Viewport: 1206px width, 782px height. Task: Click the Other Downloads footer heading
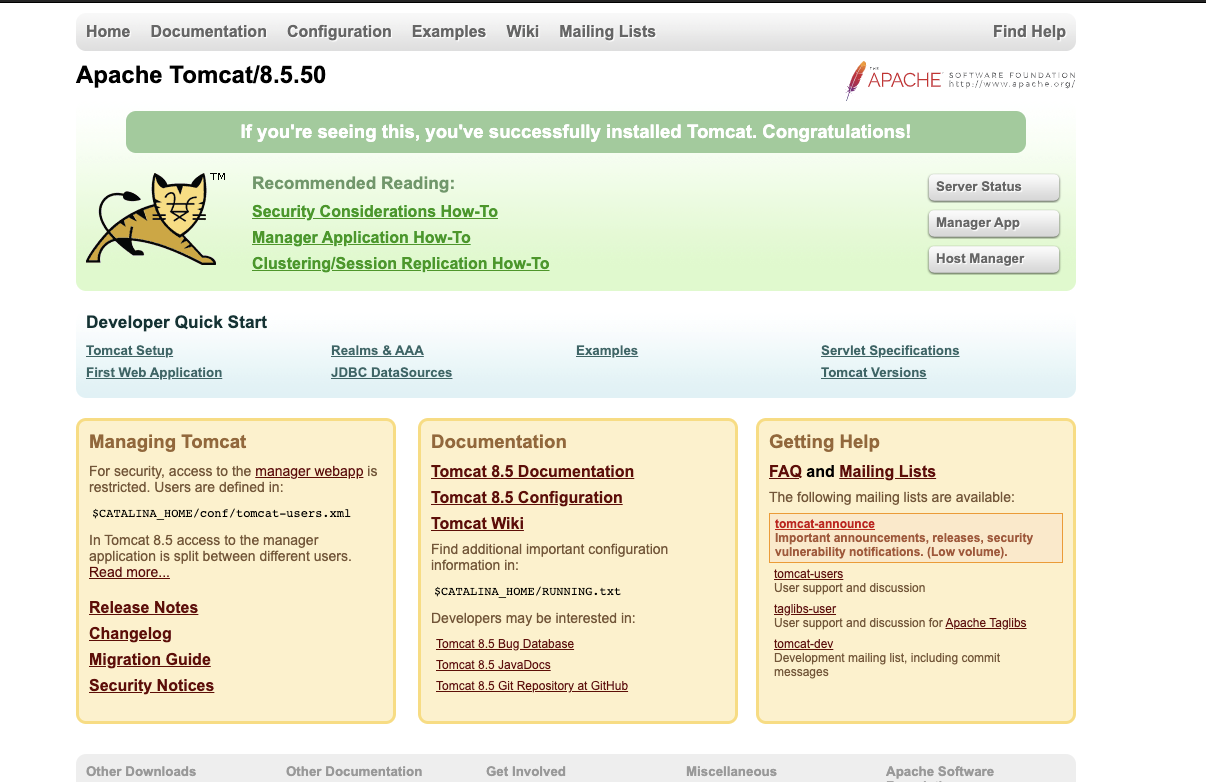click(141, 771)
